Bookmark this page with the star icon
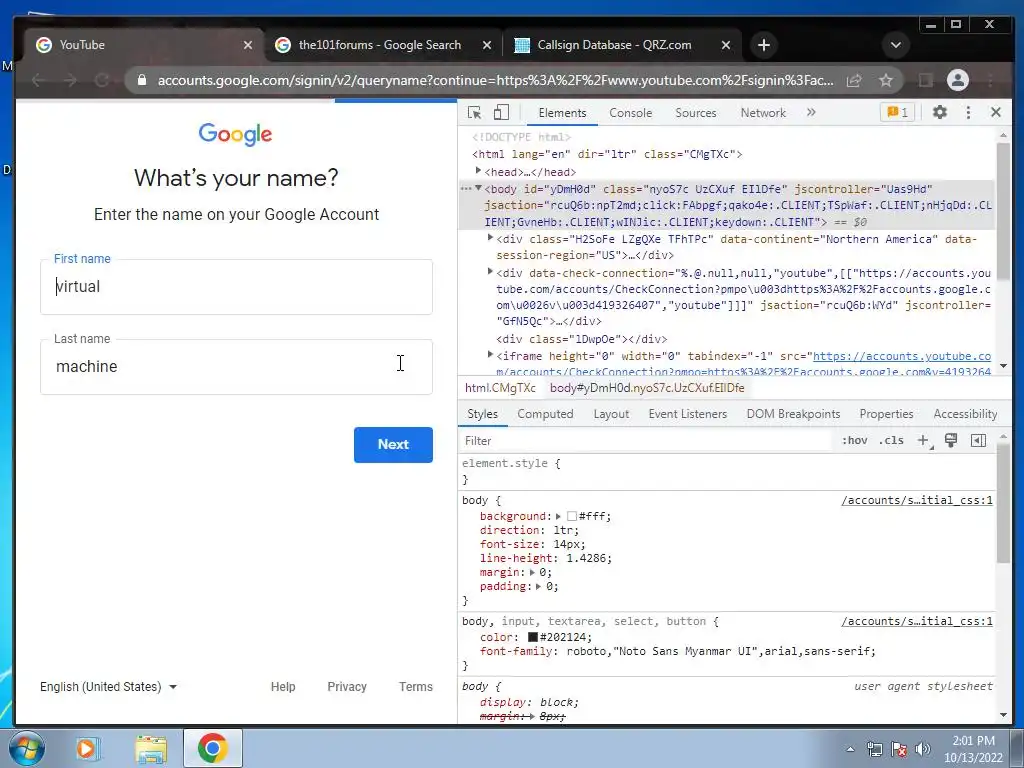The height and width of the screenshot is (768, 1024). pos(886,80)
